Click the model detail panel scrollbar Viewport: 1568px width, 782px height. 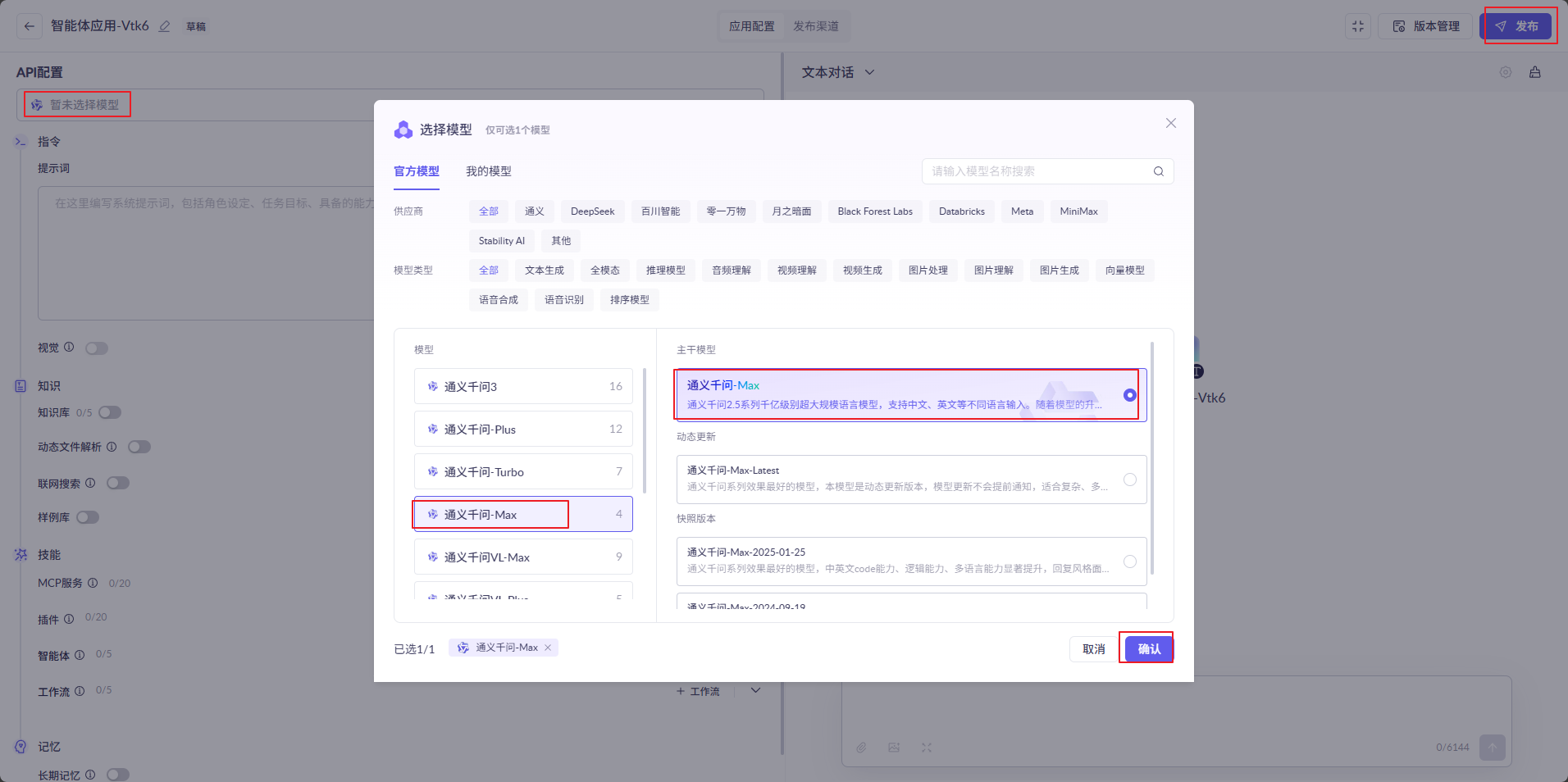pos(1152,459)
